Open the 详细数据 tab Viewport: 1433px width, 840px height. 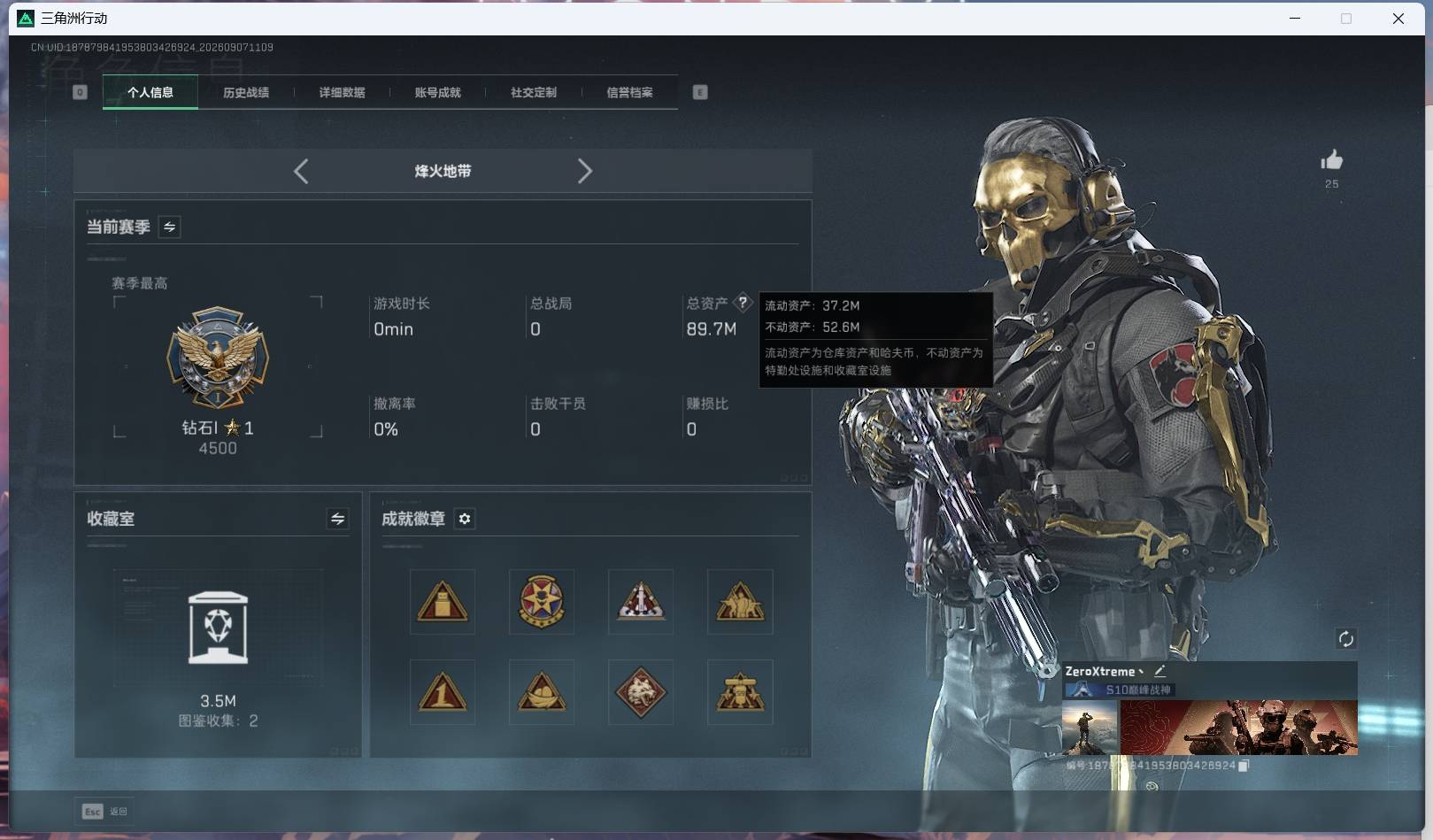click(x=342, y=92)
